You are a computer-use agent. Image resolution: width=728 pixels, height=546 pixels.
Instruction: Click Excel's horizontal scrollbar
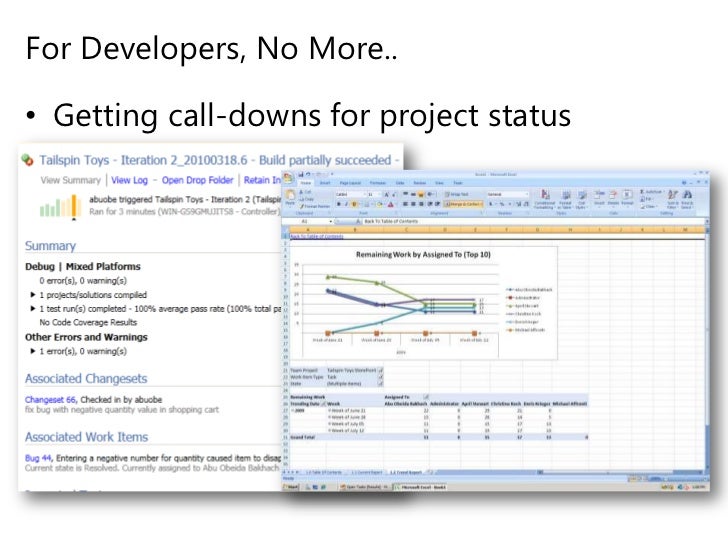pyautogui.click(x=620, y=473)
